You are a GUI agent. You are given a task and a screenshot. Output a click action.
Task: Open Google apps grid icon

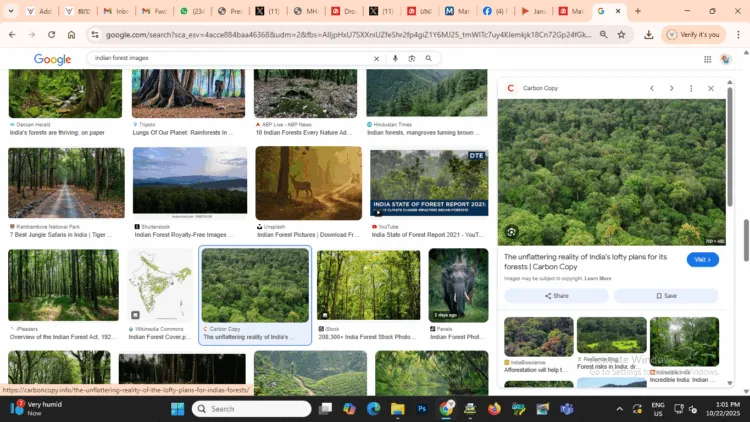tap(707, 59)
